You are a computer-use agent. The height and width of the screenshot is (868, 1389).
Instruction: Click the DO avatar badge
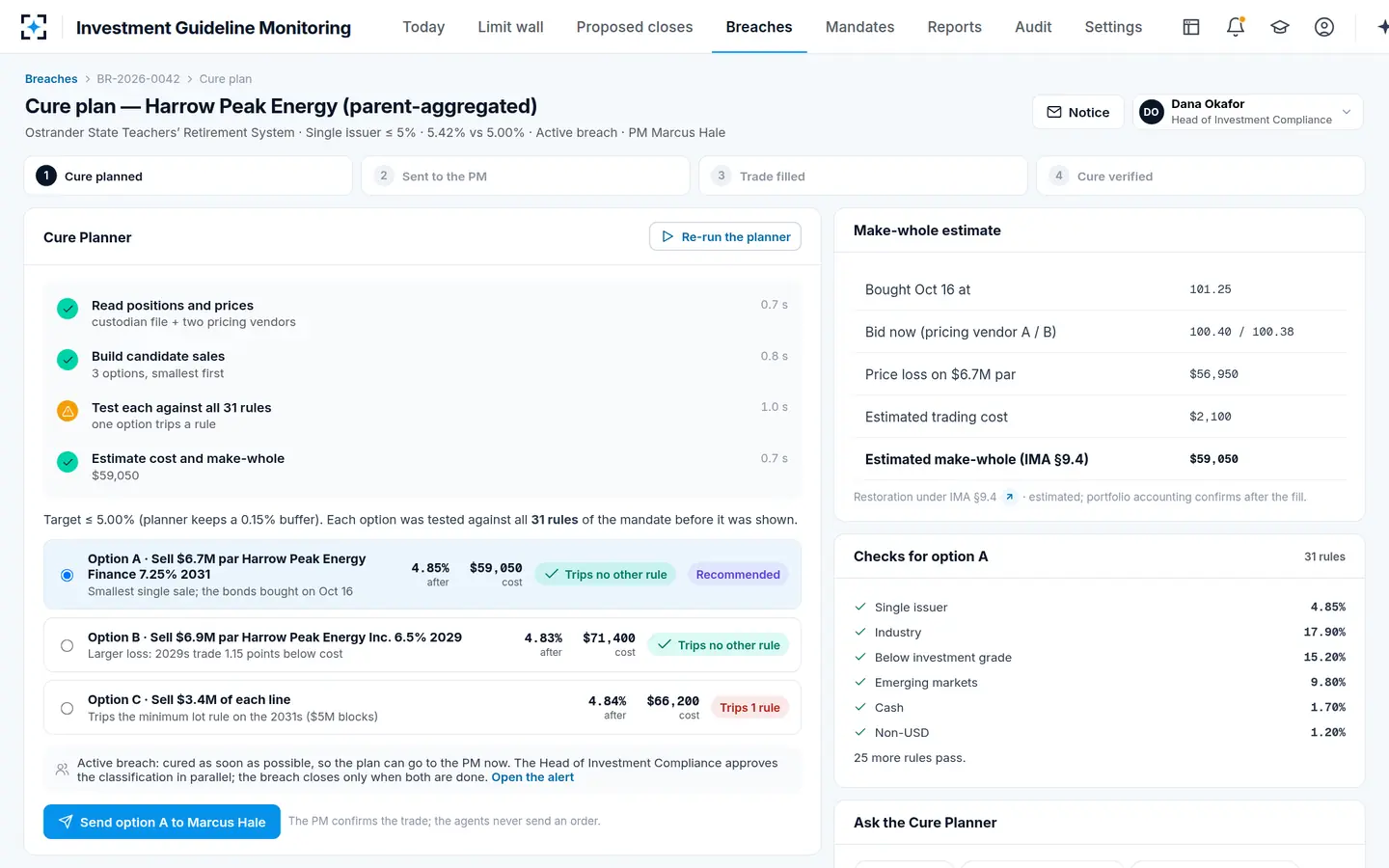[x=1151, y=112]
